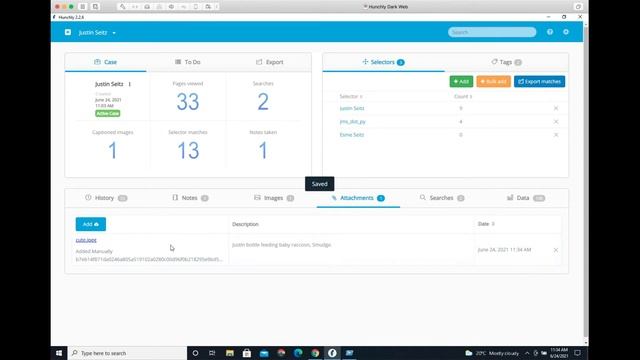Click the Searches count 2

coord(263,102)
